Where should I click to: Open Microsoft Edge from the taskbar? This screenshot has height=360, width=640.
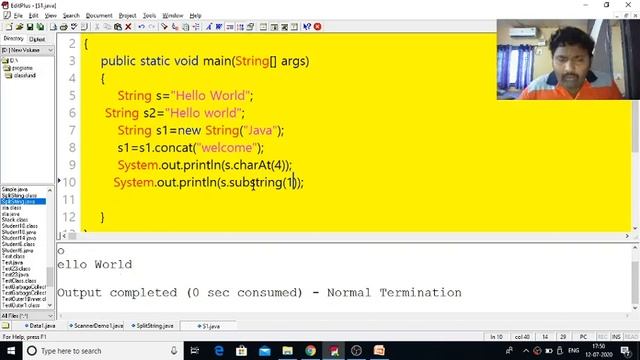pos(219,351)
